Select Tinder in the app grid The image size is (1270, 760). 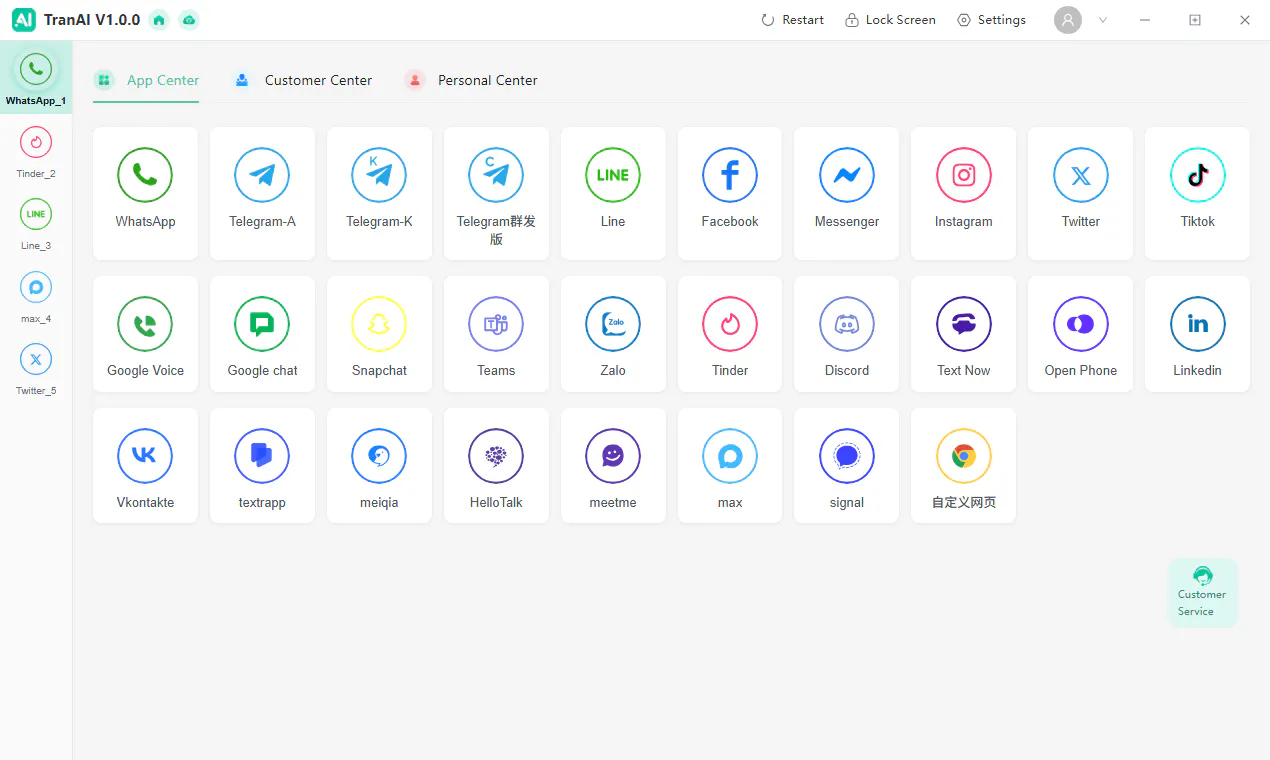pos(730,334)
